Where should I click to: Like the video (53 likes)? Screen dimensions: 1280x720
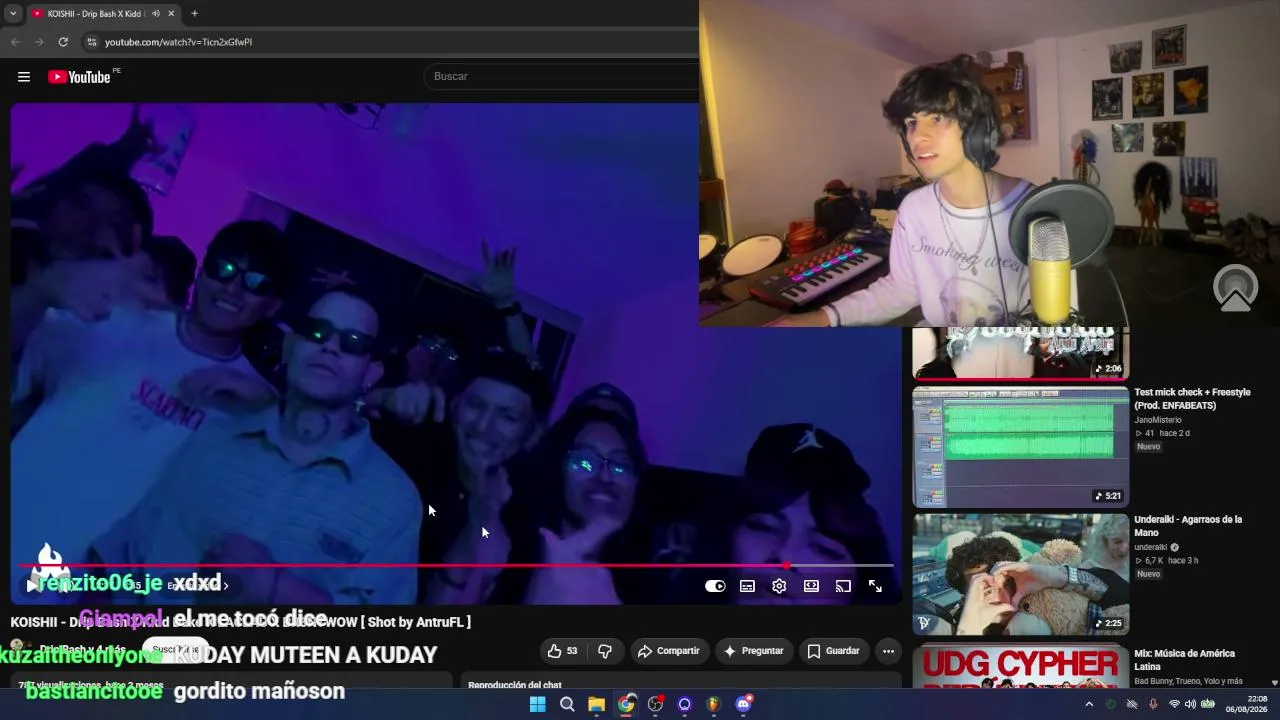point(562,651)
